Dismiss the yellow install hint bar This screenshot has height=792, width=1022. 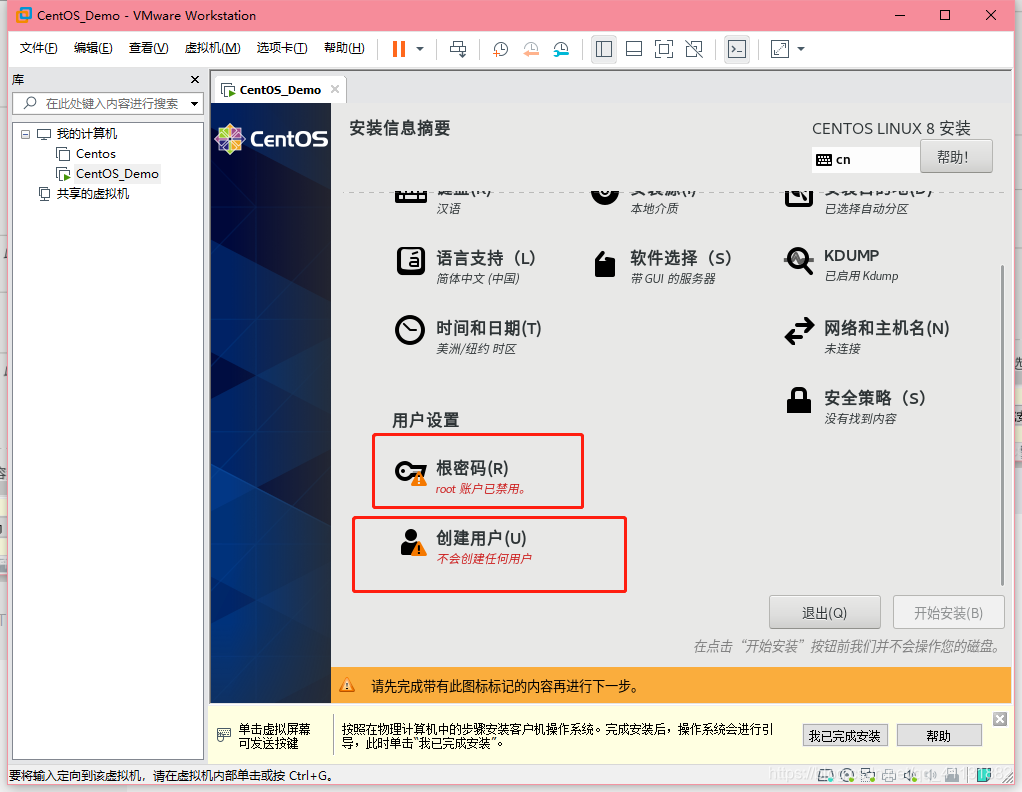(x=1000, y=719)
